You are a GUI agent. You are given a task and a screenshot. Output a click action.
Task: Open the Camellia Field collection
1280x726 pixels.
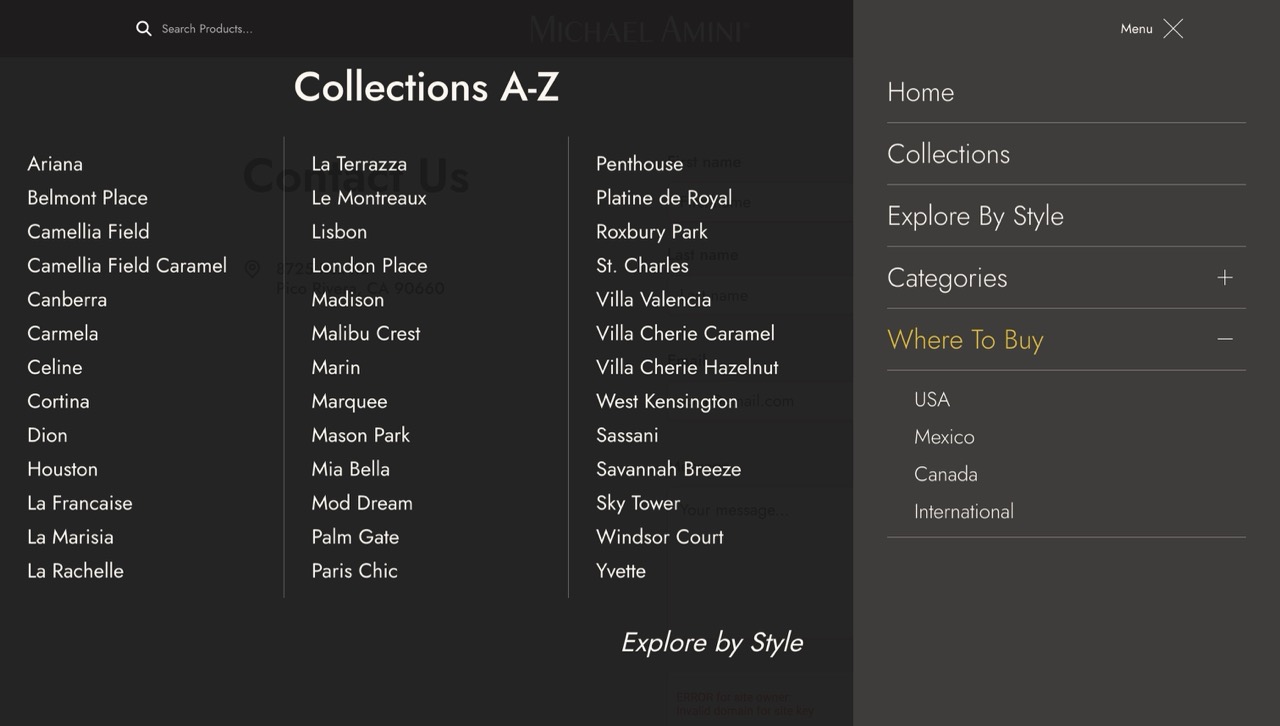coord(88,232)
